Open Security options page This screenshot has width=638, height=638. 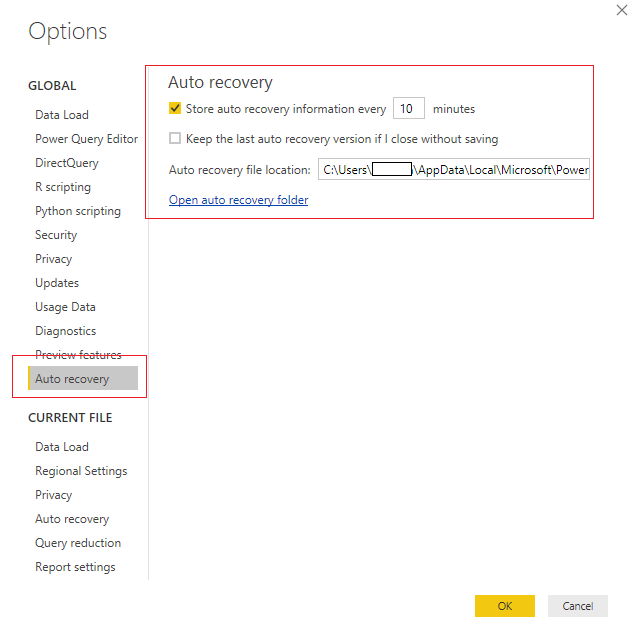click(56, 235)
